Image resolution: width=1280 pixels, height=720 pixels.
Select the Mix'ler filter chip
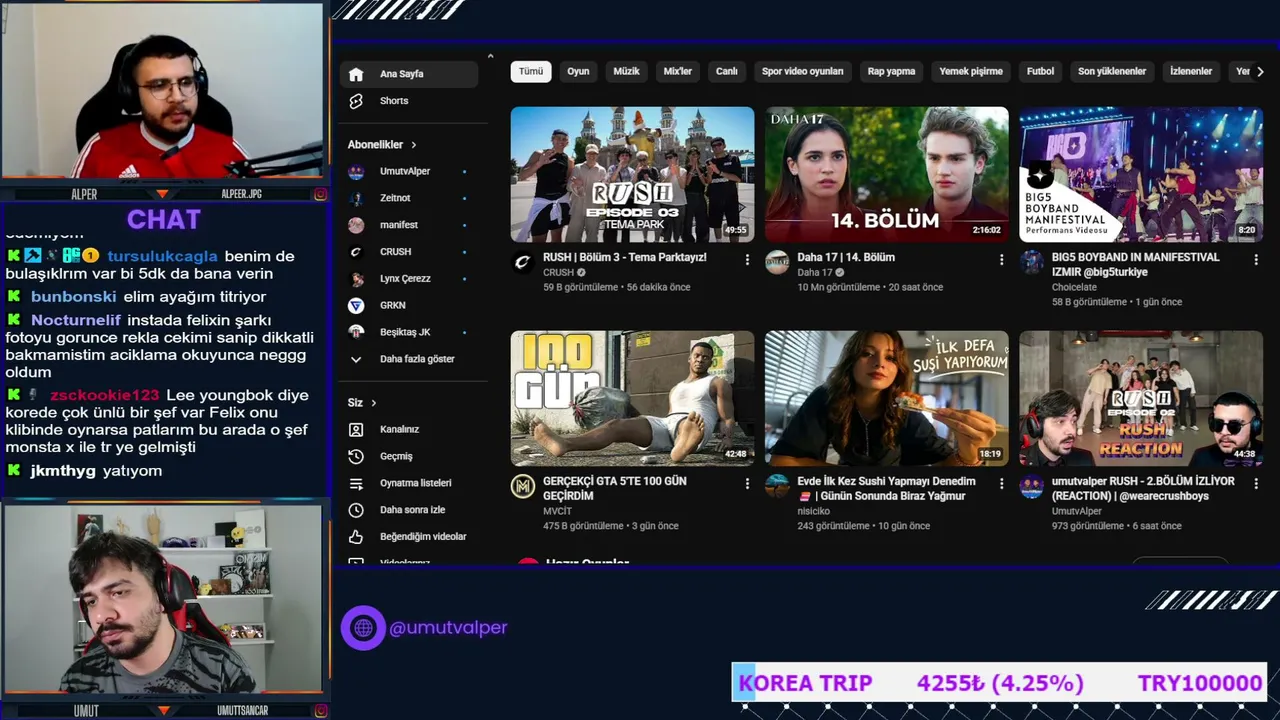click(678, 72)
